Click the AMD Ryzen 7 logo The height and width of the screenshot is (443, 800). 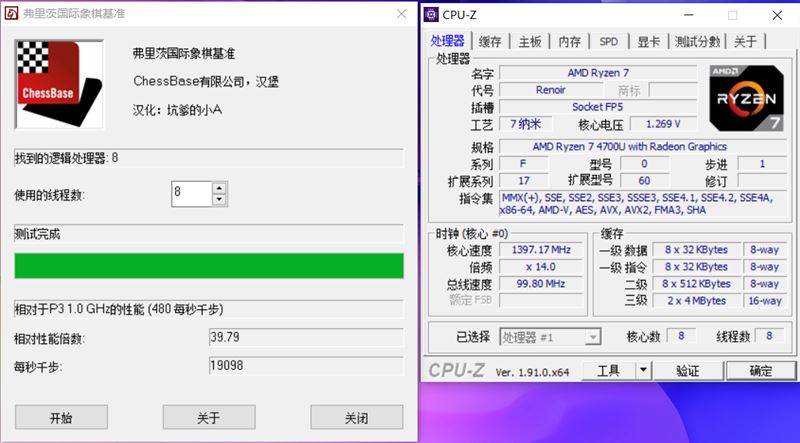746,98
